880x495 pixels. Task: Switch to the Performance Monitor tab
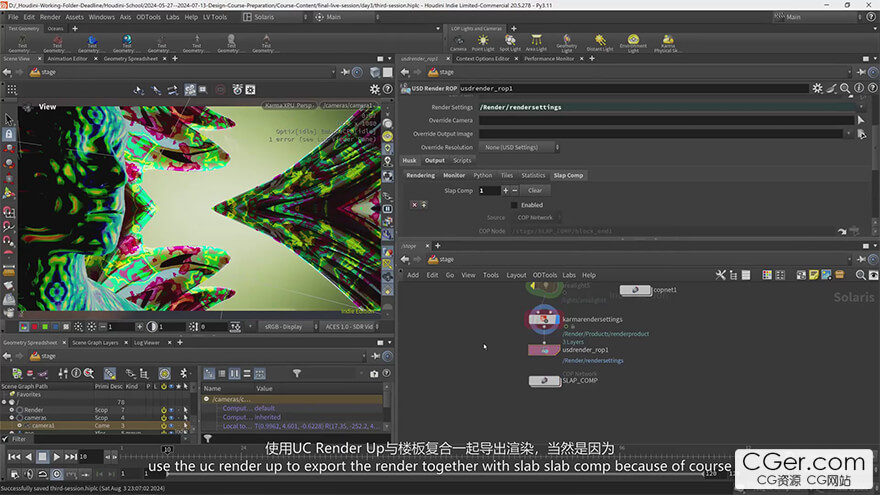549,58
